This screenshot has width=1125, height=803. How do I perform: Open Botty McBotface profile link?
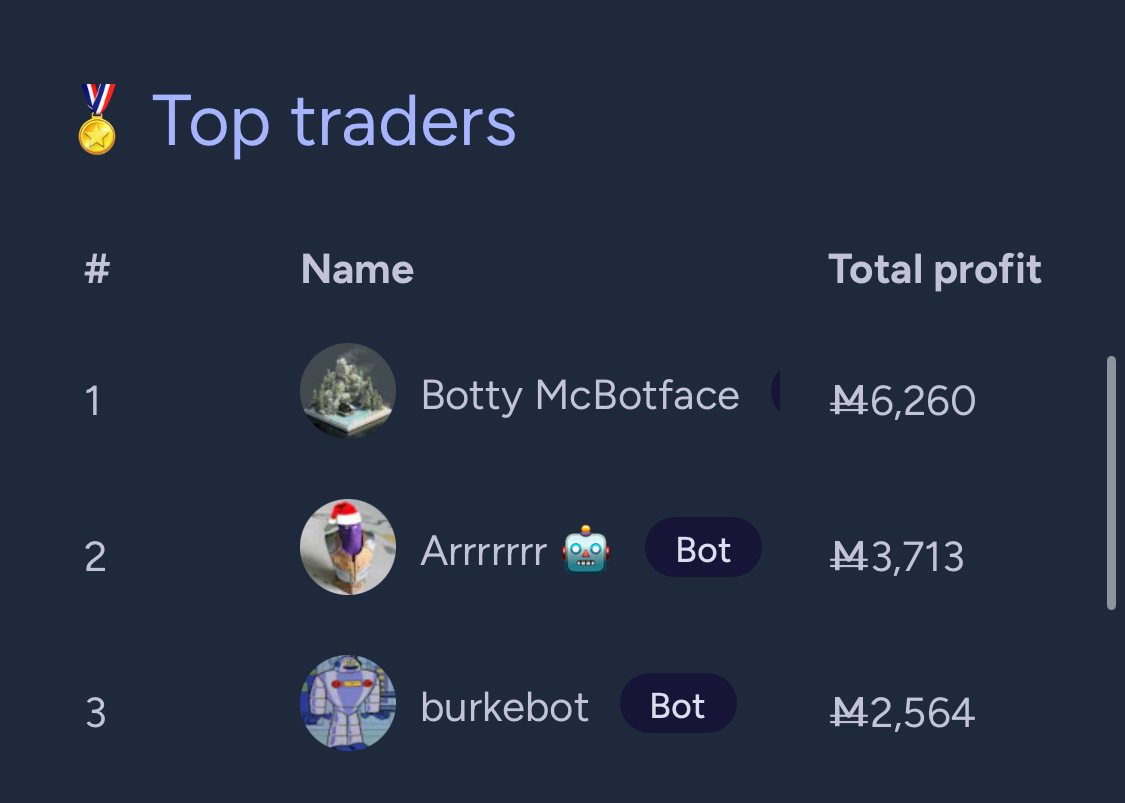coord(580,395)
